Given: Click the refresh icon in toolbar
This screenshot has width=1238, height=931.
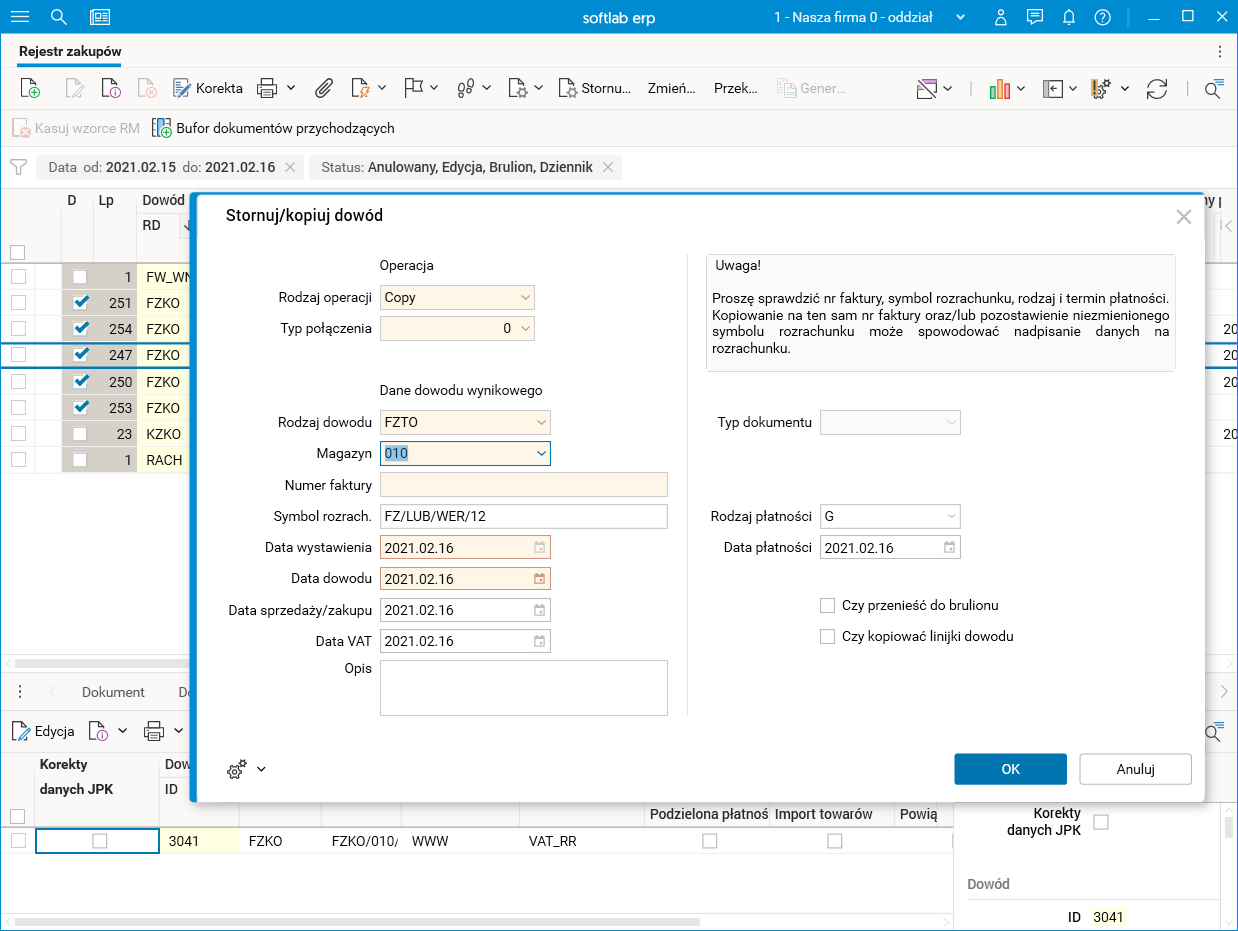Looking at the screenshot, I should [1157, 89].
